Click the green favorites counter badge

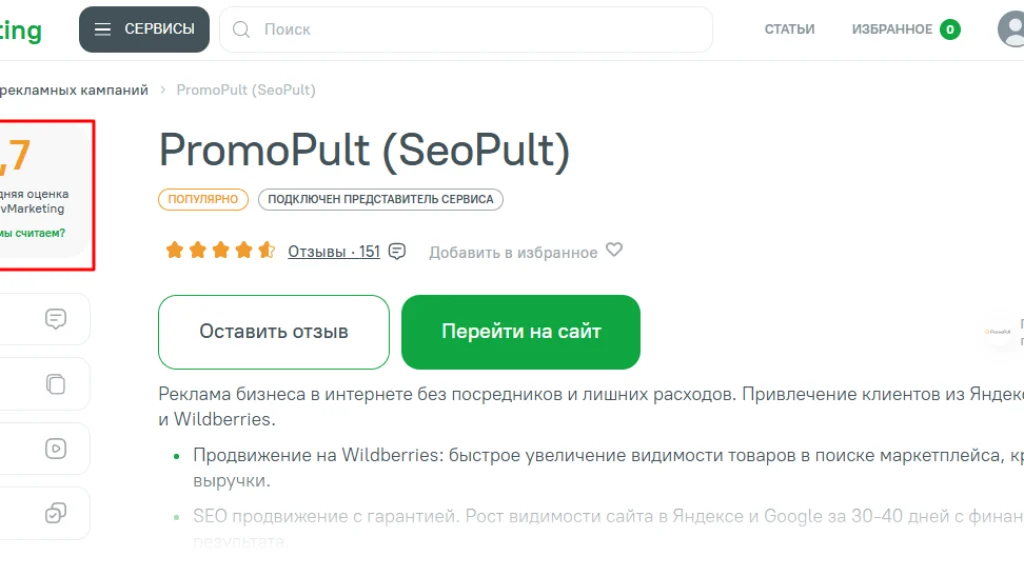coord(950,29)
